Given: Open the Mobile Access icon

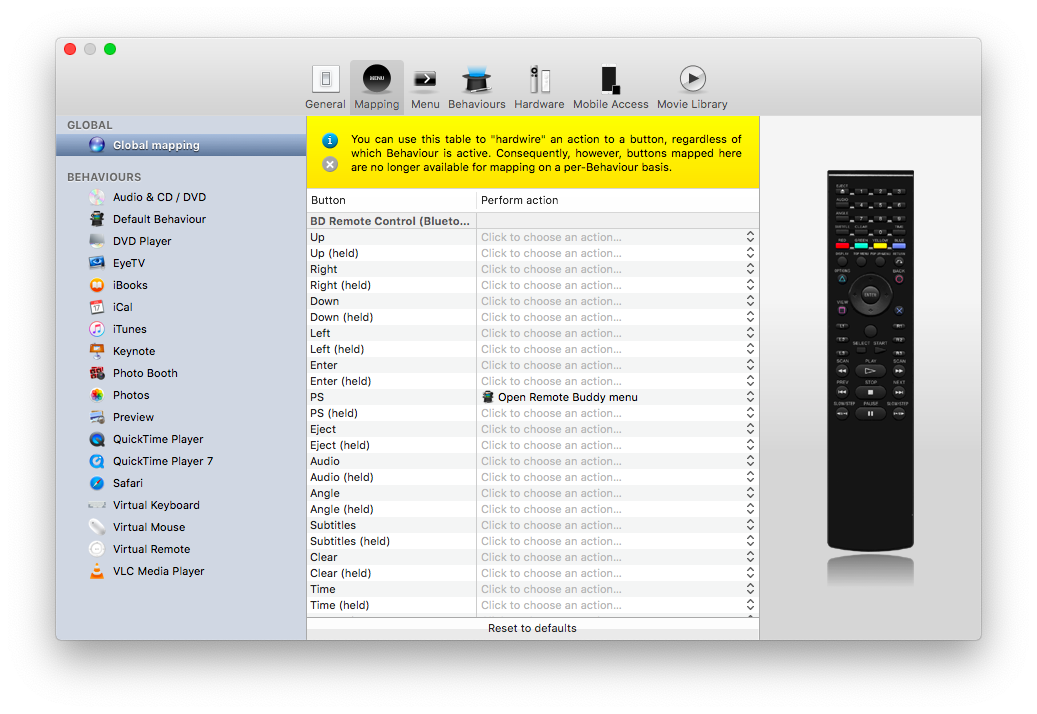Looking at the screenshot, I should [610, 80].
